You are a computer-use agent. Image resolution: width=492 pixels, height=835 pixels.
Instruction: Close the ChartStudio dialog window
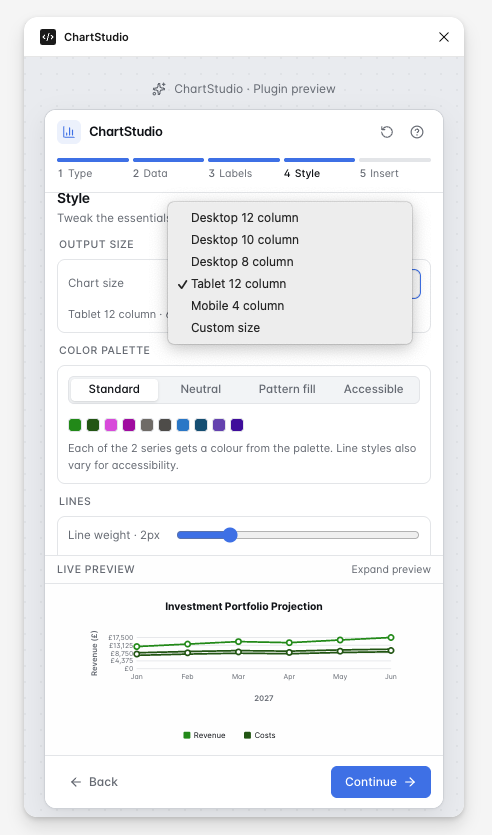click(x=444, y=37)
